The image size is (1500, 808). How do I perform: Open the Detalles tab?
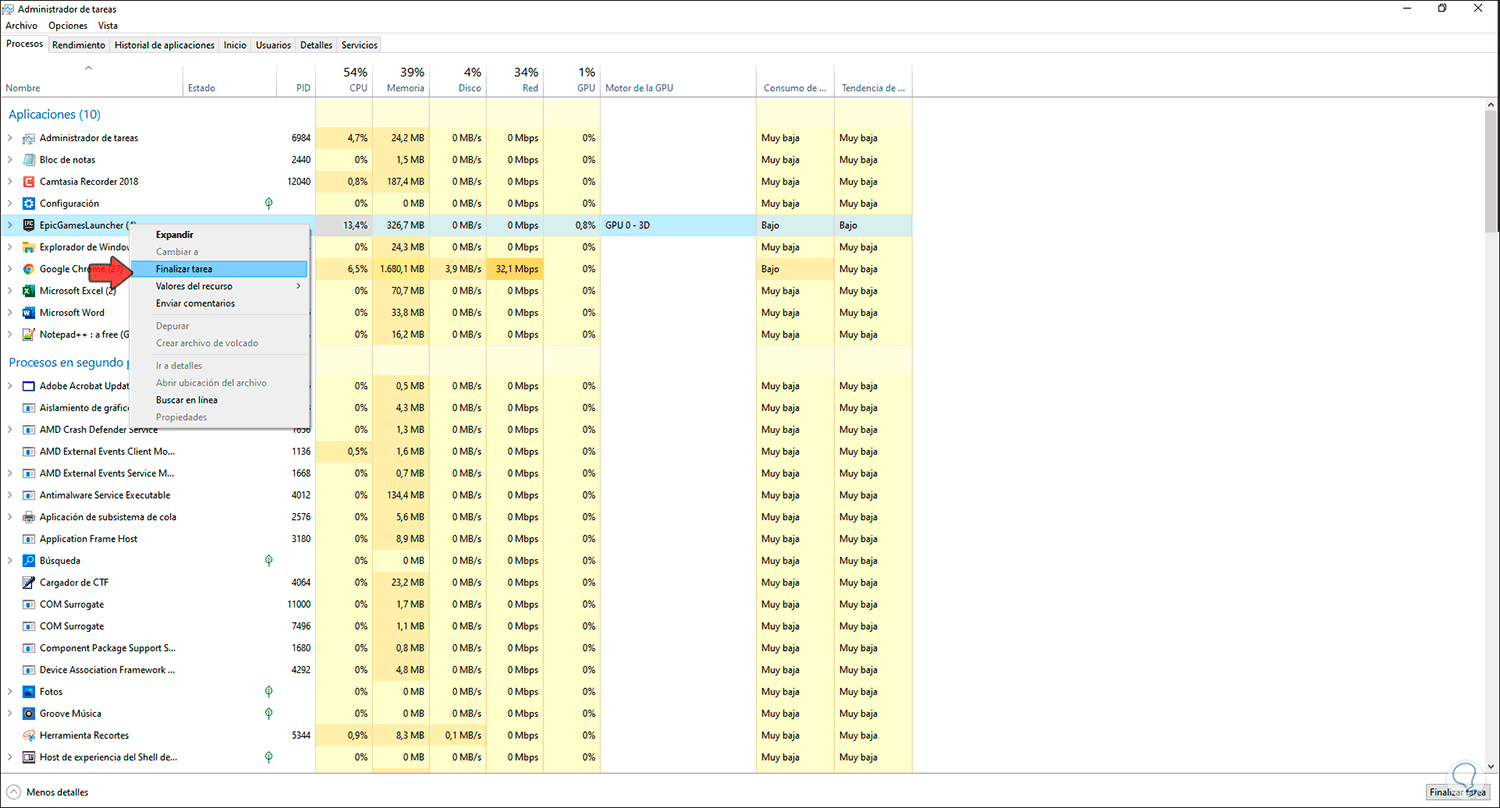(317, 45)
